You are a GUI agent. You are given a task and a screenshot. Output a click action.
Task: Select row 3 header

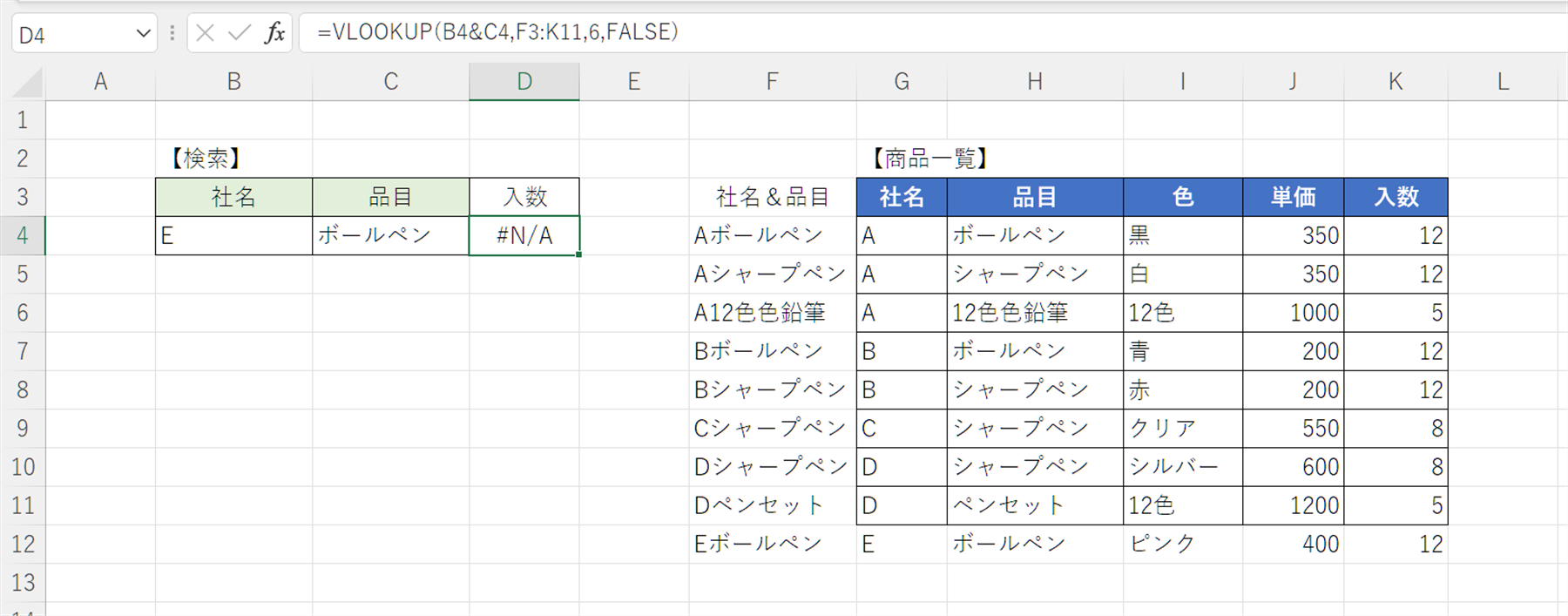(23, 197)
